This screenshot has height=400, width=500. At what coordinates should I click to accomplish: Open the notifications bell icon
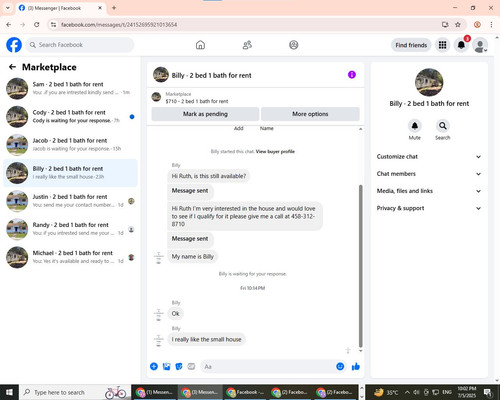[461, 45]
